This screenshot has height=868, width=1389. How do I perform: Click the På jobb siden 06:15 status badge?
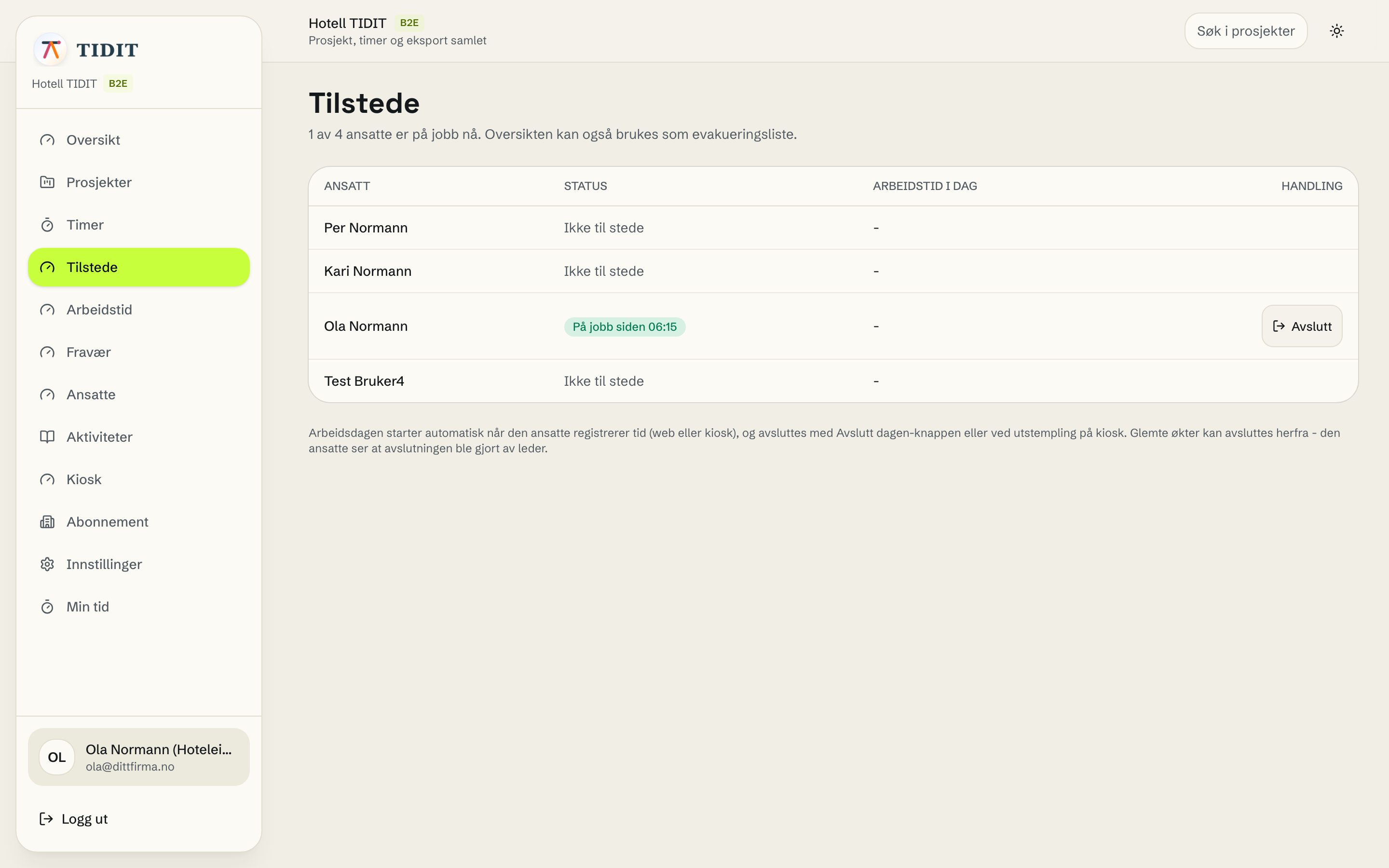(625, 326)
